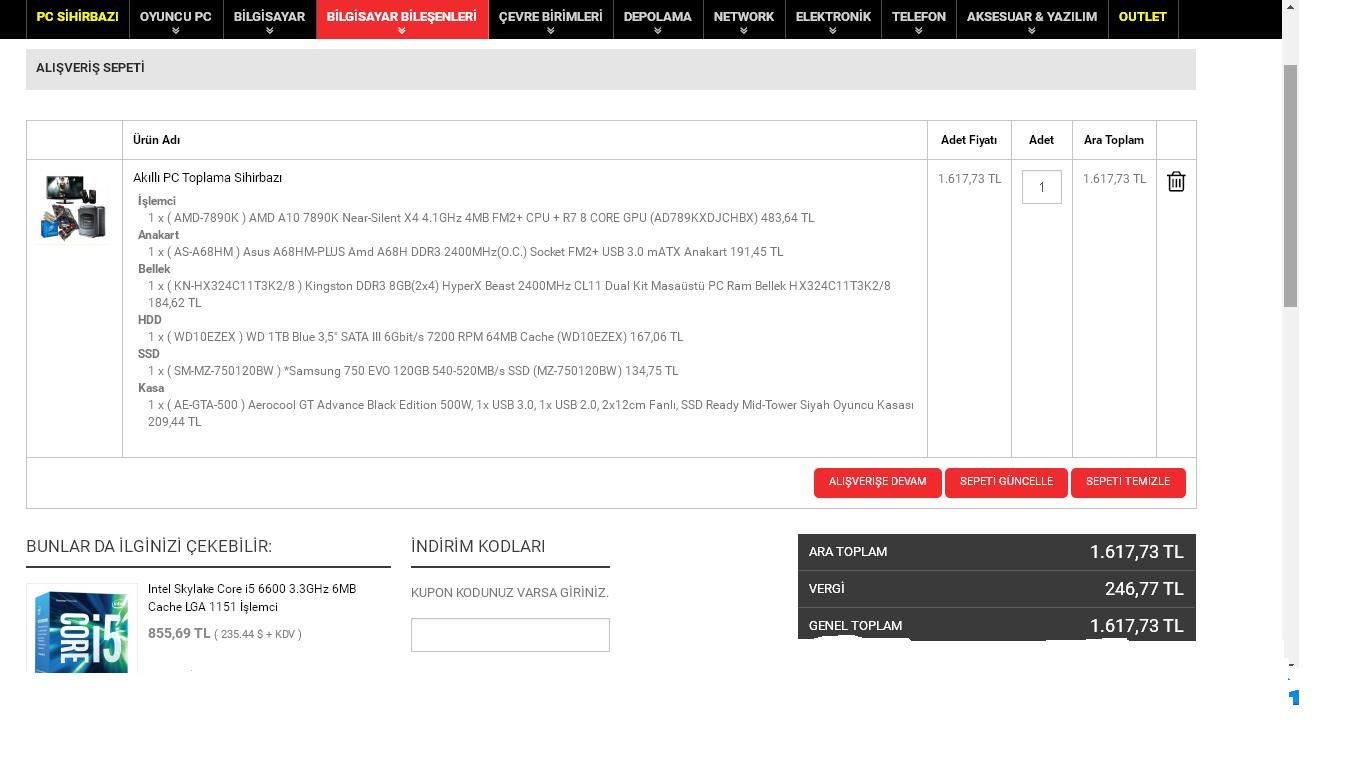Click the vertical page scrollbar thumb

point(1291,186)
